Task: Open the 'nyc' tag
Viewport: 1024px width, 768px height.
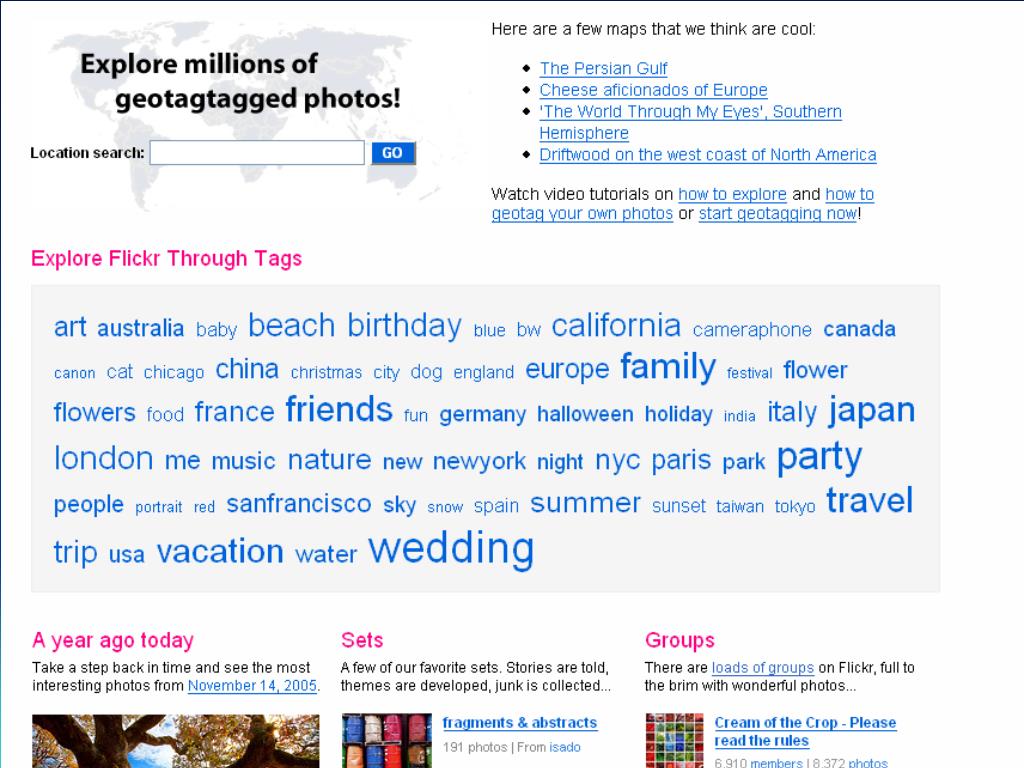Action: pyautogui.click(x=618, y=461)
